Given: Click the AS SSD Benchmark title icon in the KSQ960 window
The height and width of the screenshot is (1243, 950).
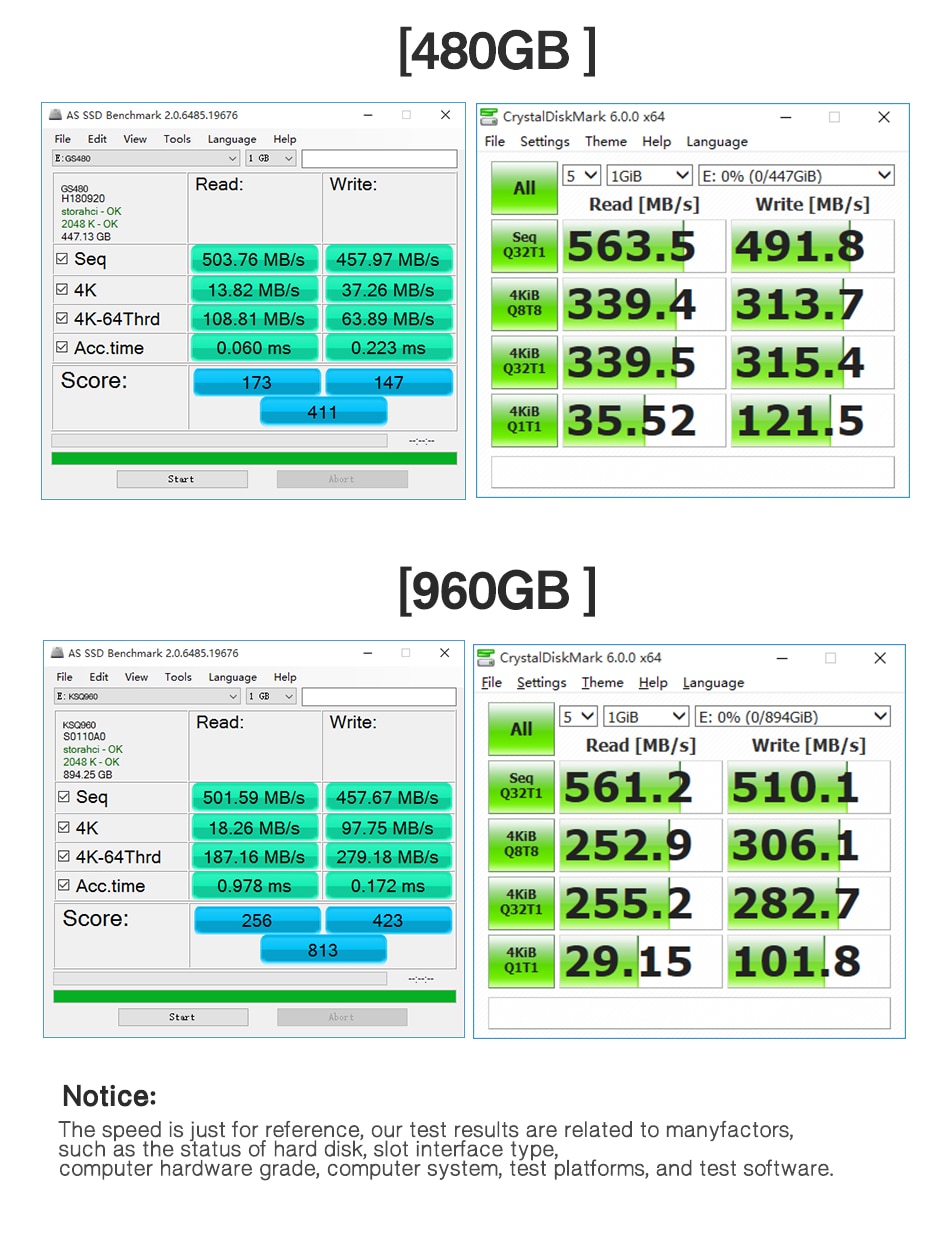Looking at the screenshot, I should [x=57, y=653].
